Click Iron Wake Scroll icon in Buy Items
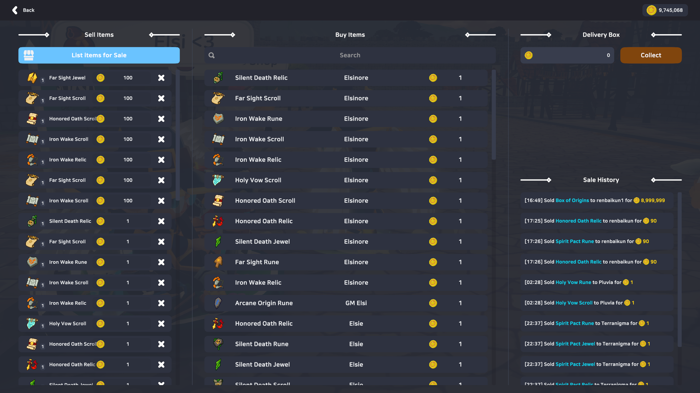Screen dimensions: 700x393 (x=218, y=139)
